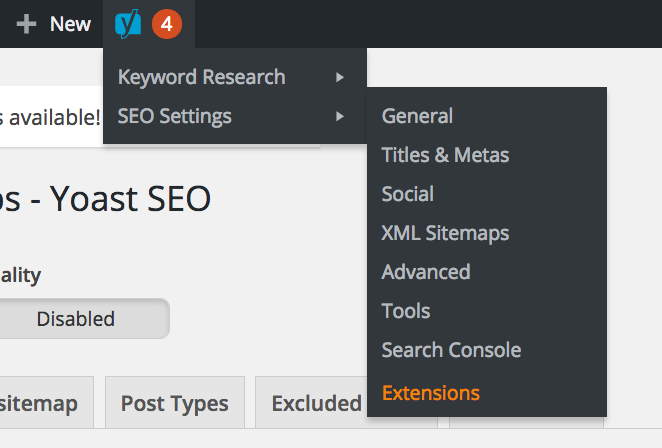This screenshot has height=448, width=662.
Task: Open the New content menu label
Action: click(70, 24)
